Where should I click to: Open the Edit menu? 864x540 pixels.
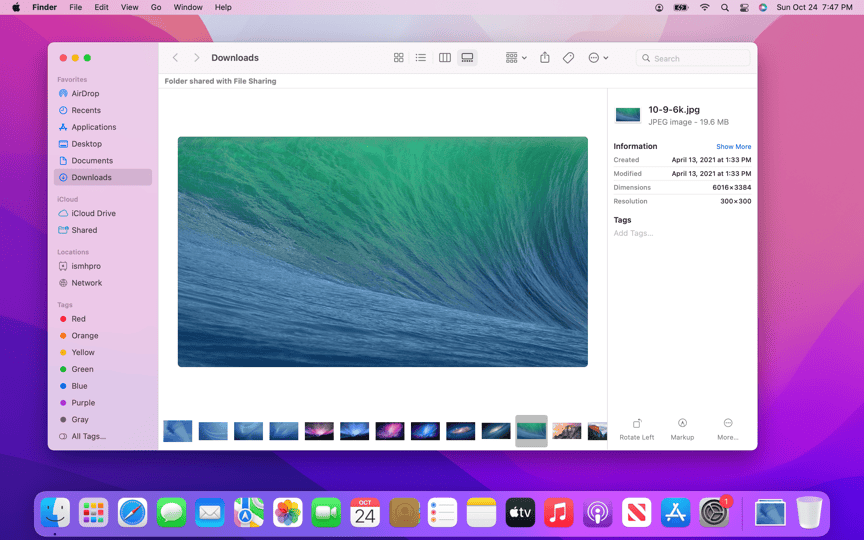[x=101, y=7]
